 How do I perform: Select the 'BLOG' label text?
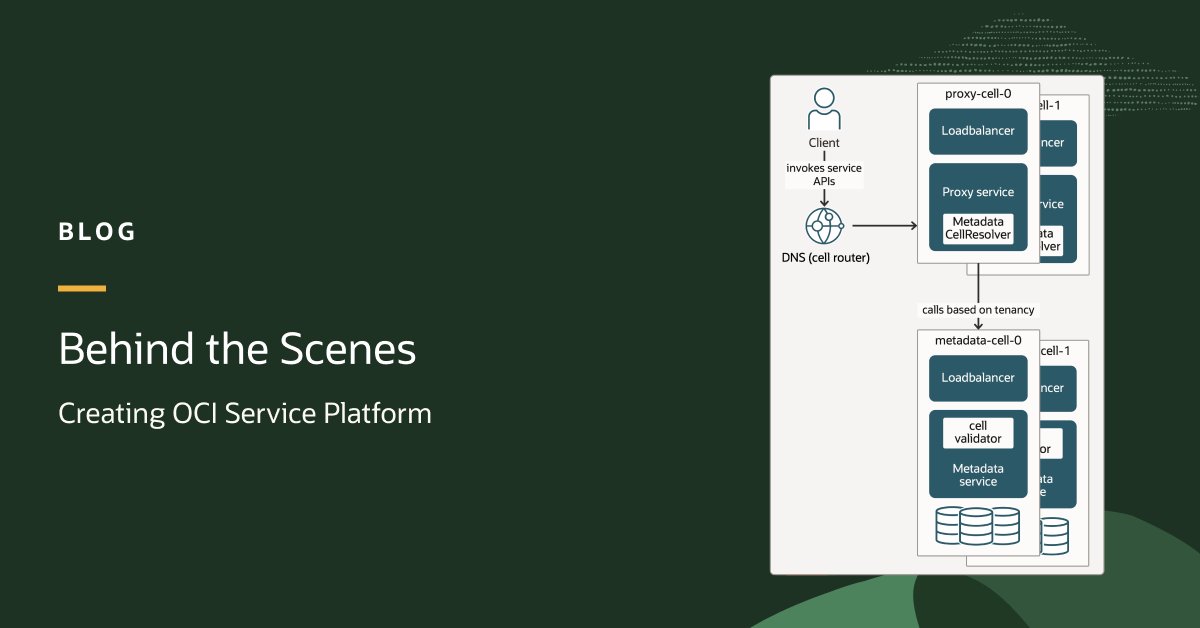coord(97,232)
